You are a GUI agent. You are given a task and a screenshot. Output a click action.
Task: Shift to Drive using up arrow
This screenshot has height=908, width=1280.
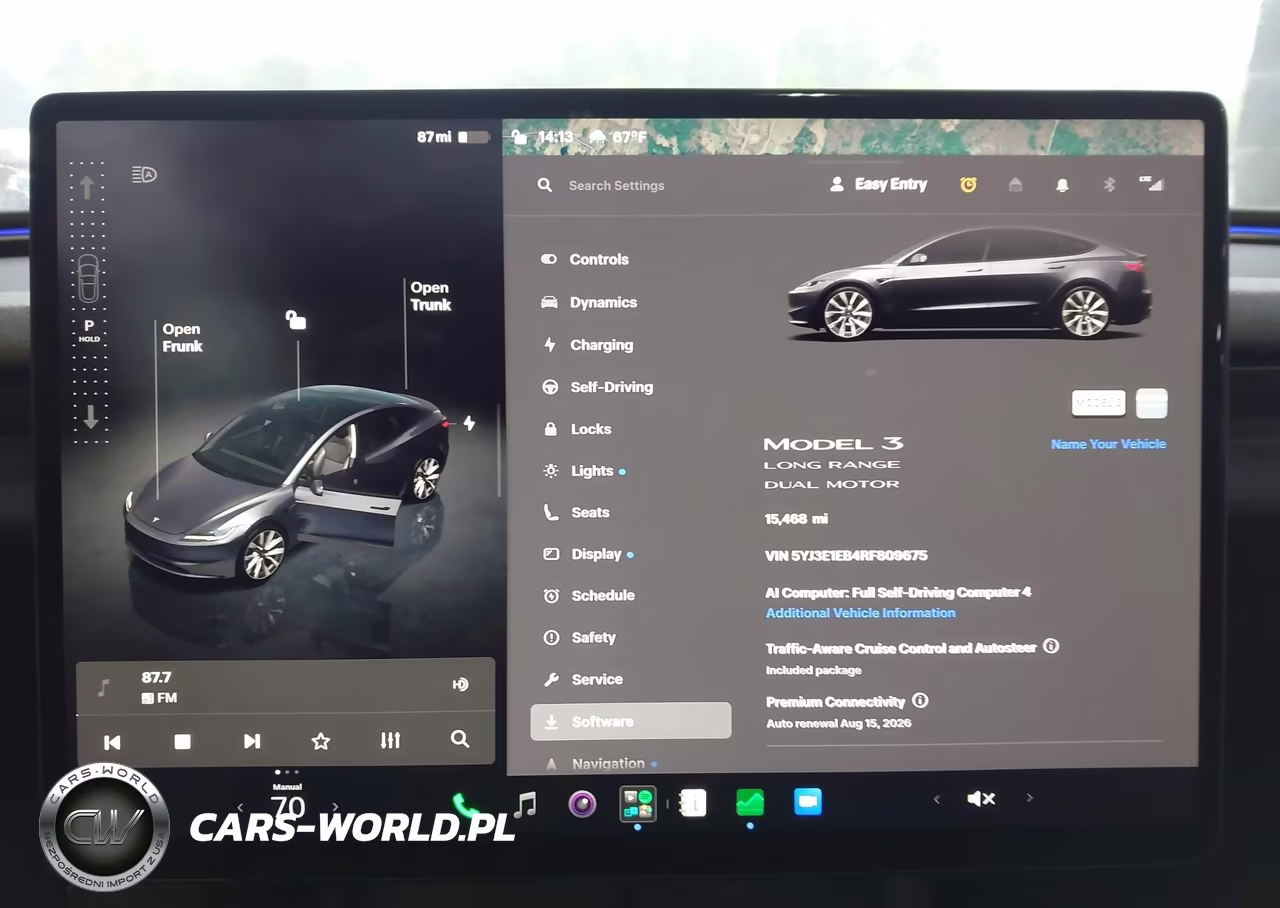click(x=88, y=187)
